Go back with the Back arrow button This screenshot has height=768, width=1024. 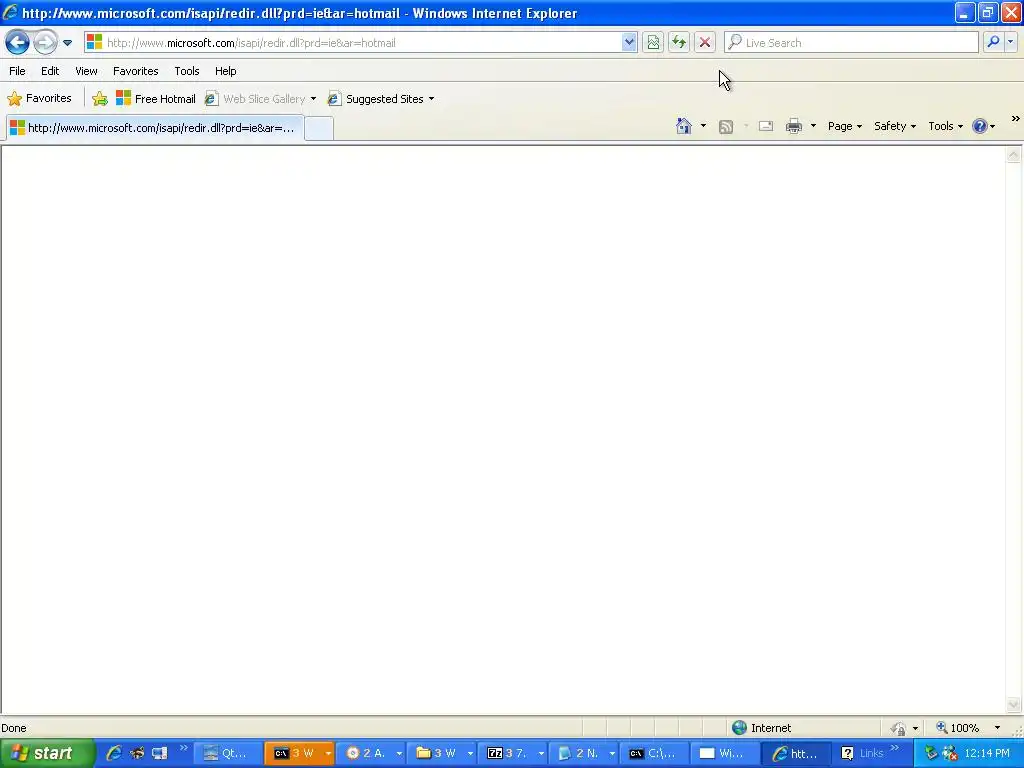17,42
